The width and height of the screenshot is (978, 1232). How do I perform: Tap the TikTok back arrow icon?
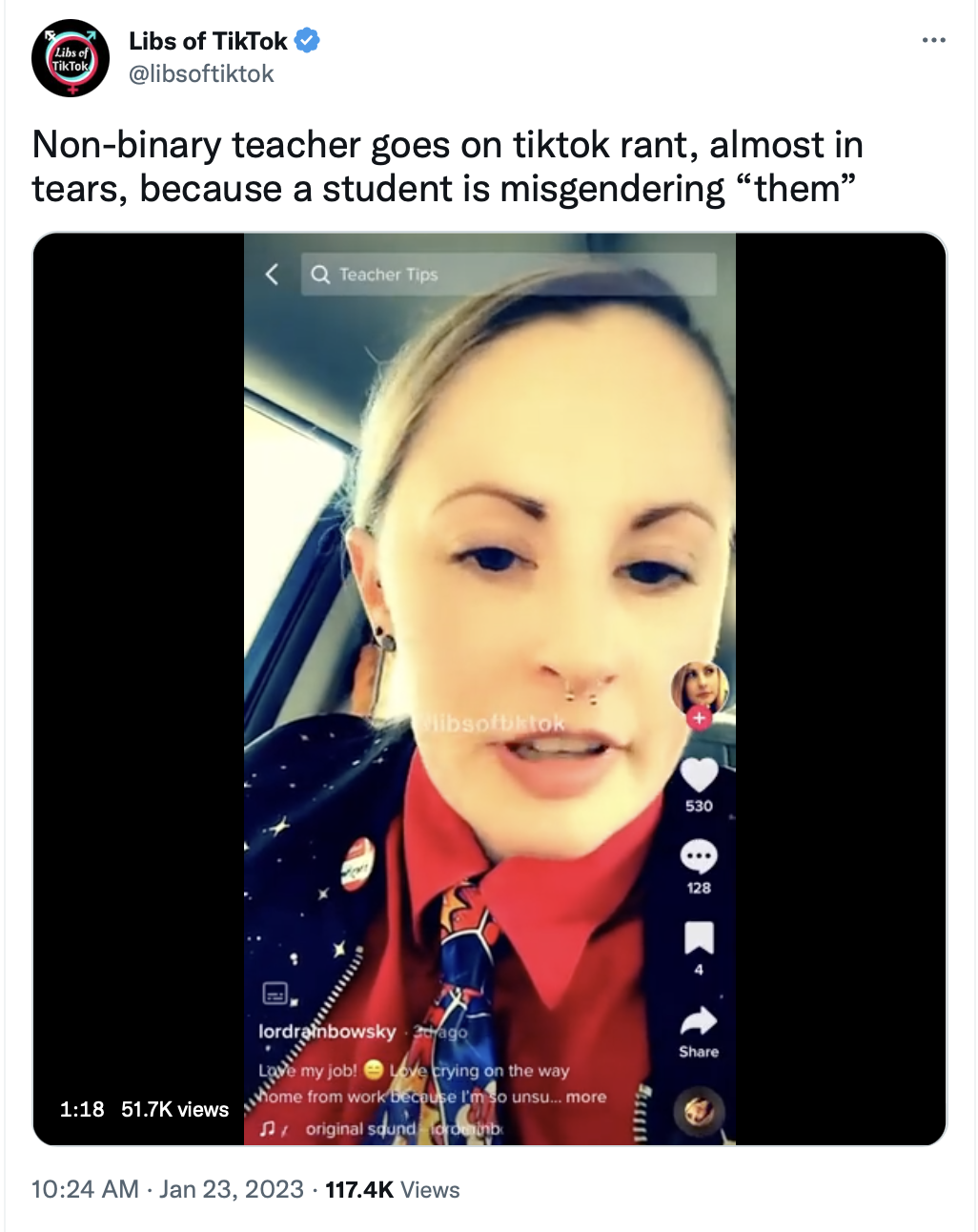[272, 275]
